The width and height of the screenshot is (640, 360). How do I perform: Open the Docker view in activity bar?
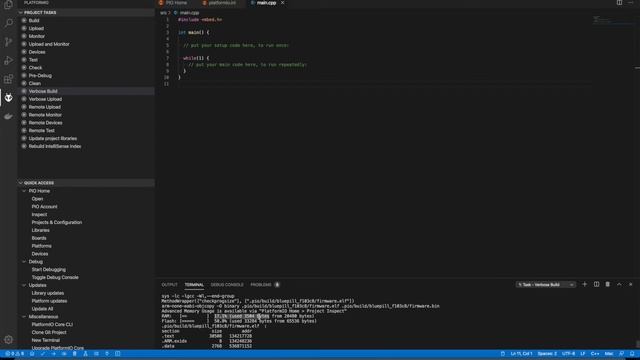click(8, 116)
